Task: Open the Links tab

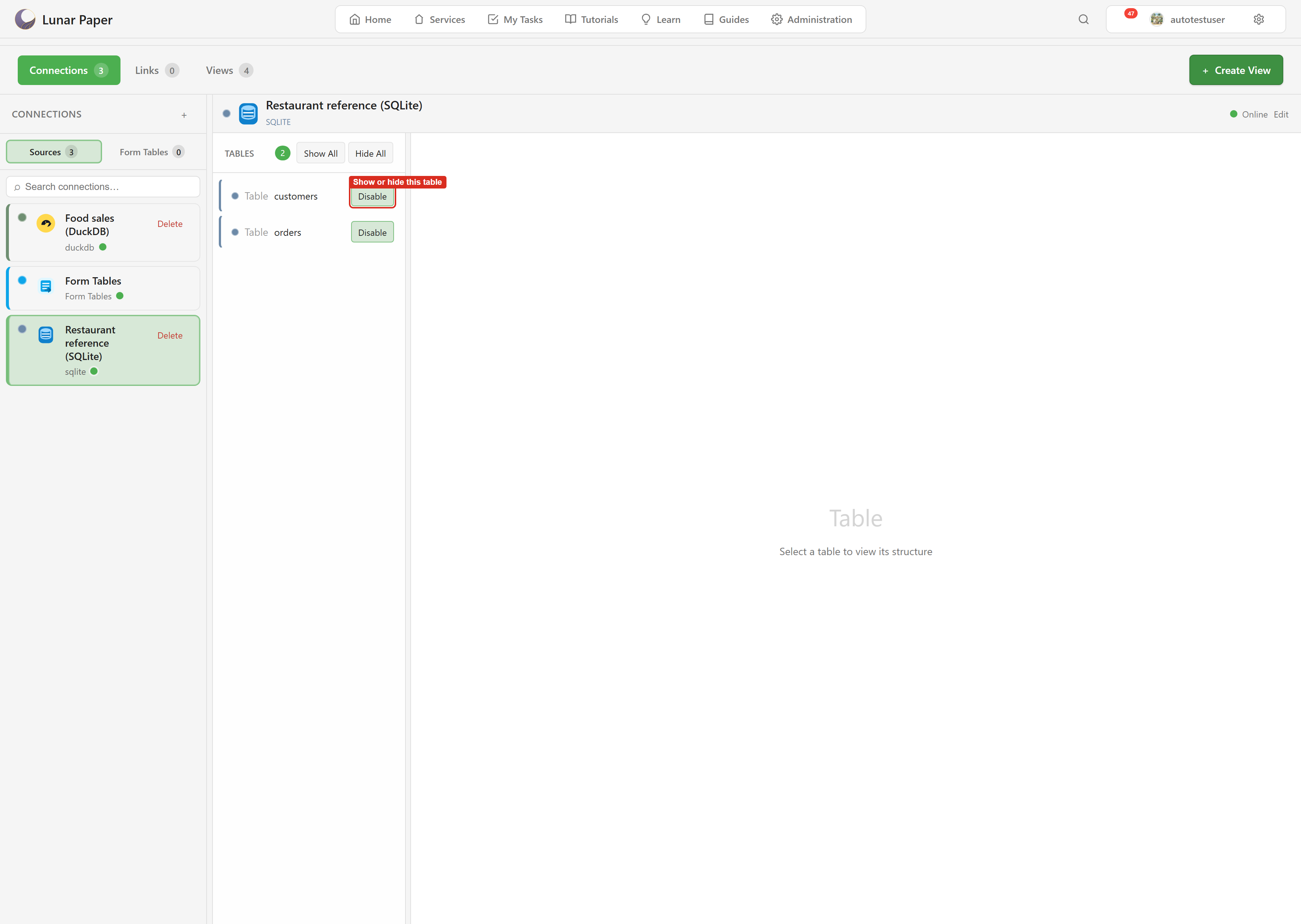Action: [157, 70]
